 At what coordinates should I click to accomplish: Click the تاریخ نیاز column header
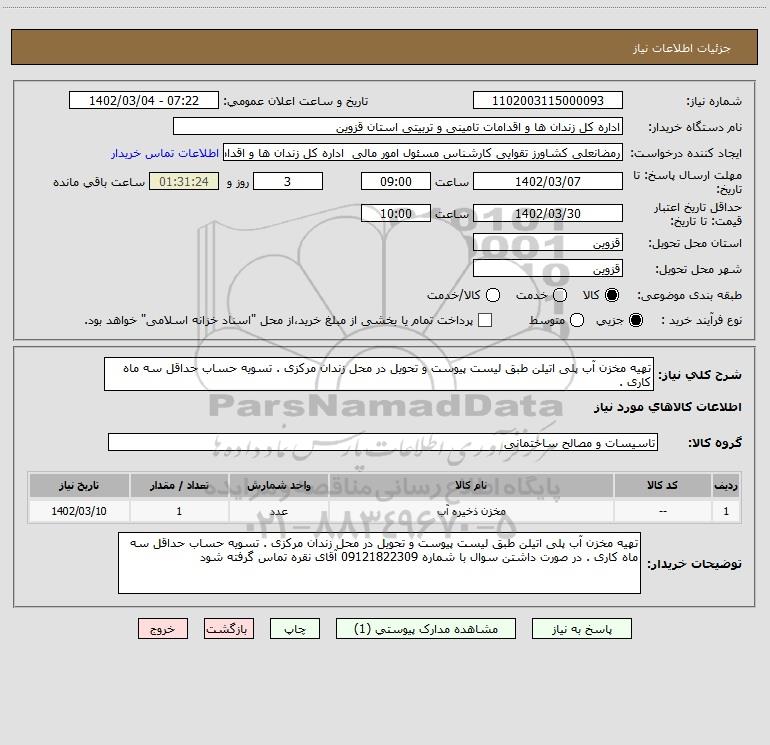click(79, 486)
